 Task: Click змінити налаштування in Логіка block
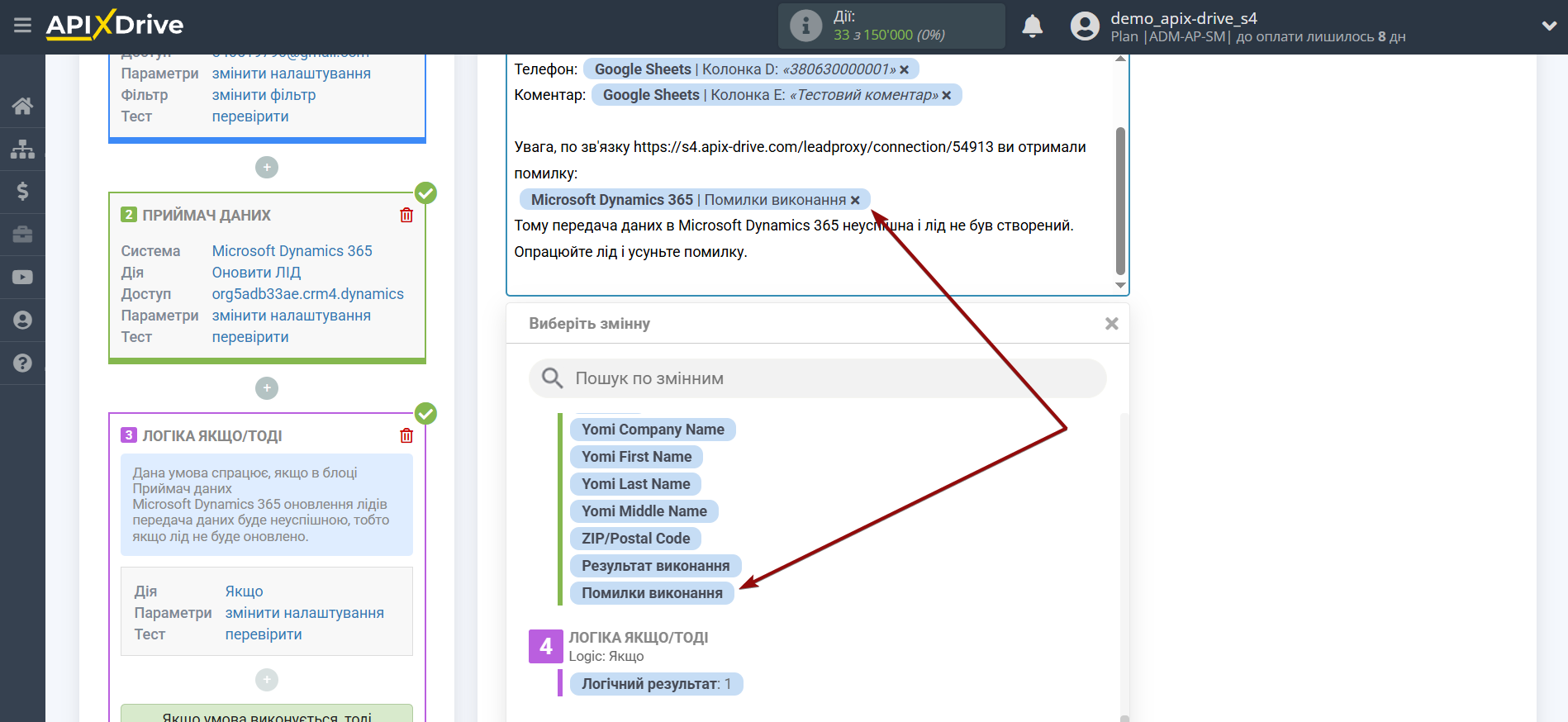click(x=304, y=613)
